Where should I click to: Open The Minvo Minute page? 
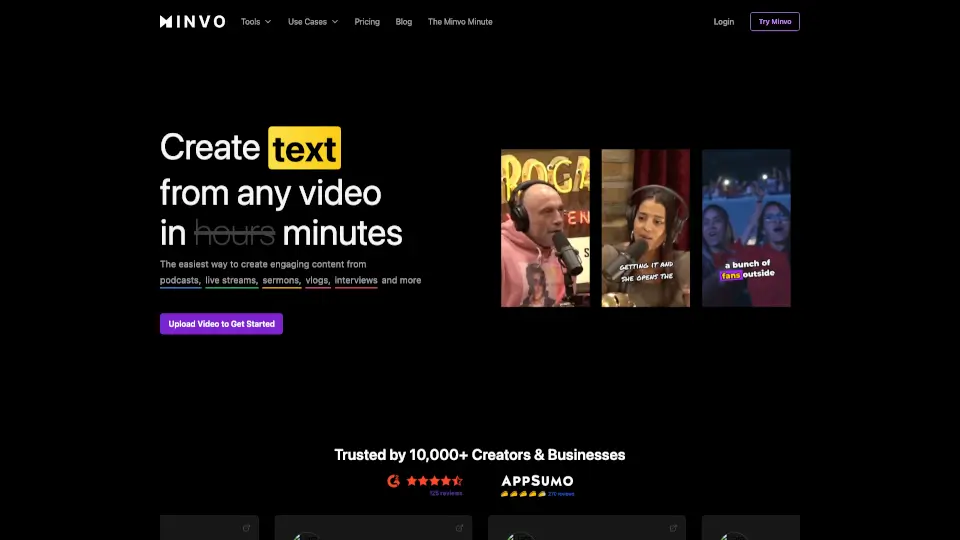click(460, 21)
